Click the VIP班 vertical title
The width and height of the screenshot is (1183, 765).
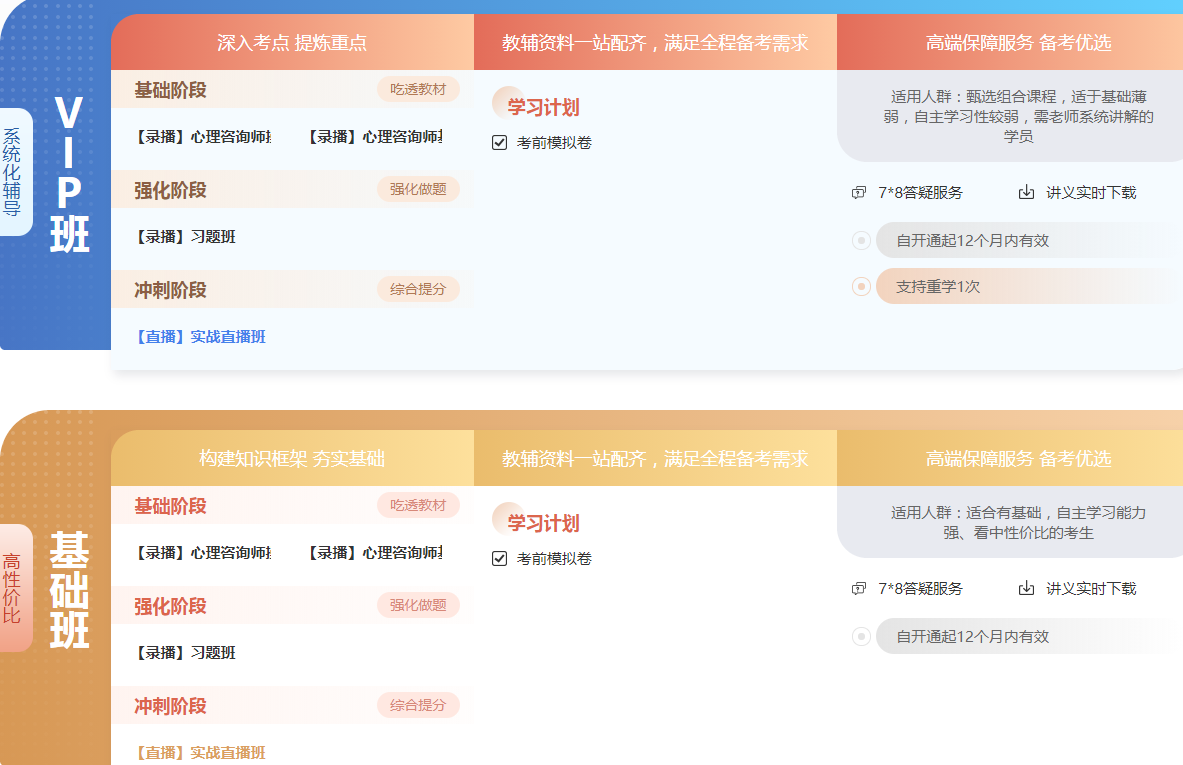pyautogui.click(x=69, y=174)
